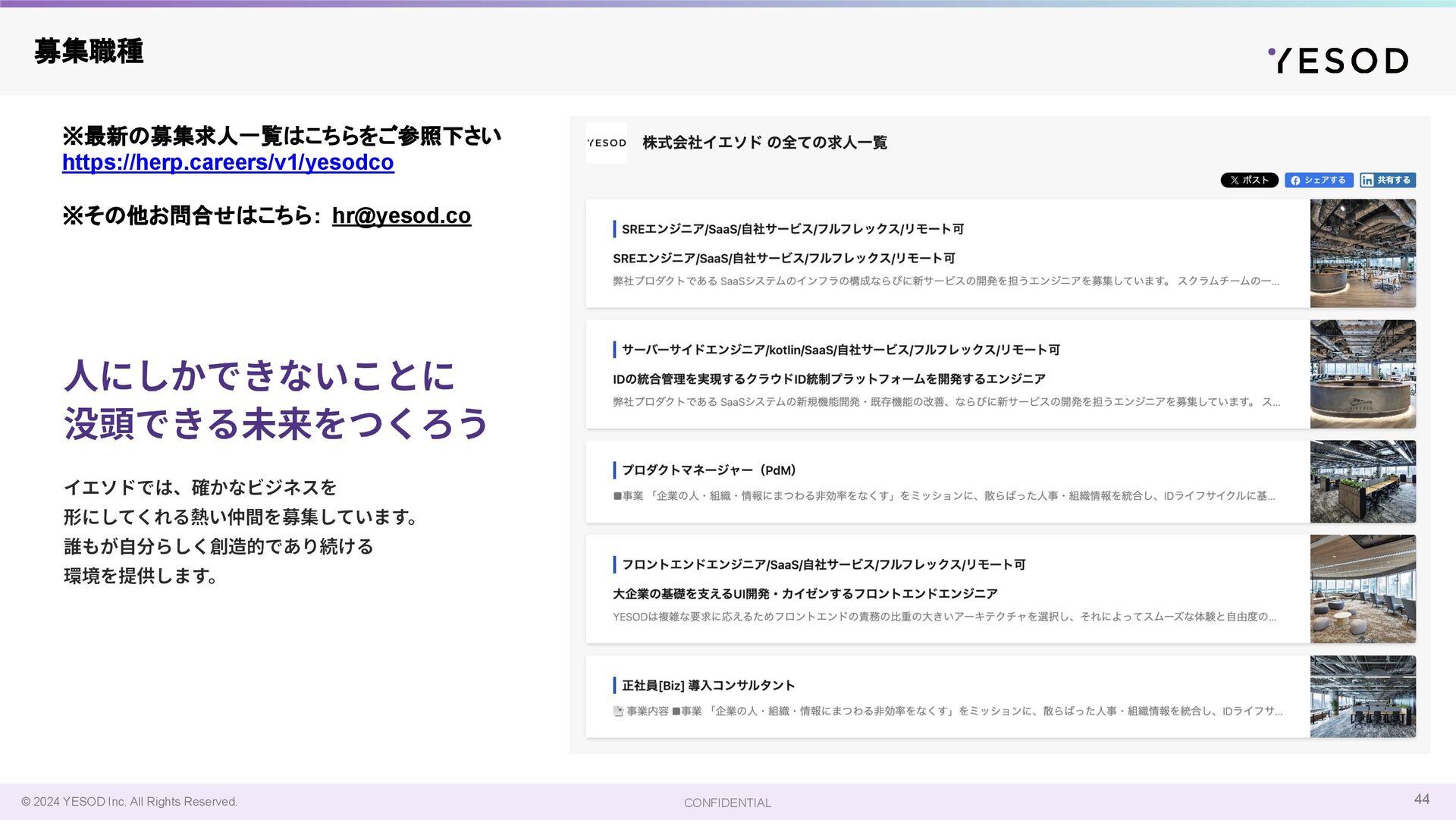This screenshot has width=1456, height=820.
Task: Click the YESOD logo in top-right header
Action: point(1338,61)
